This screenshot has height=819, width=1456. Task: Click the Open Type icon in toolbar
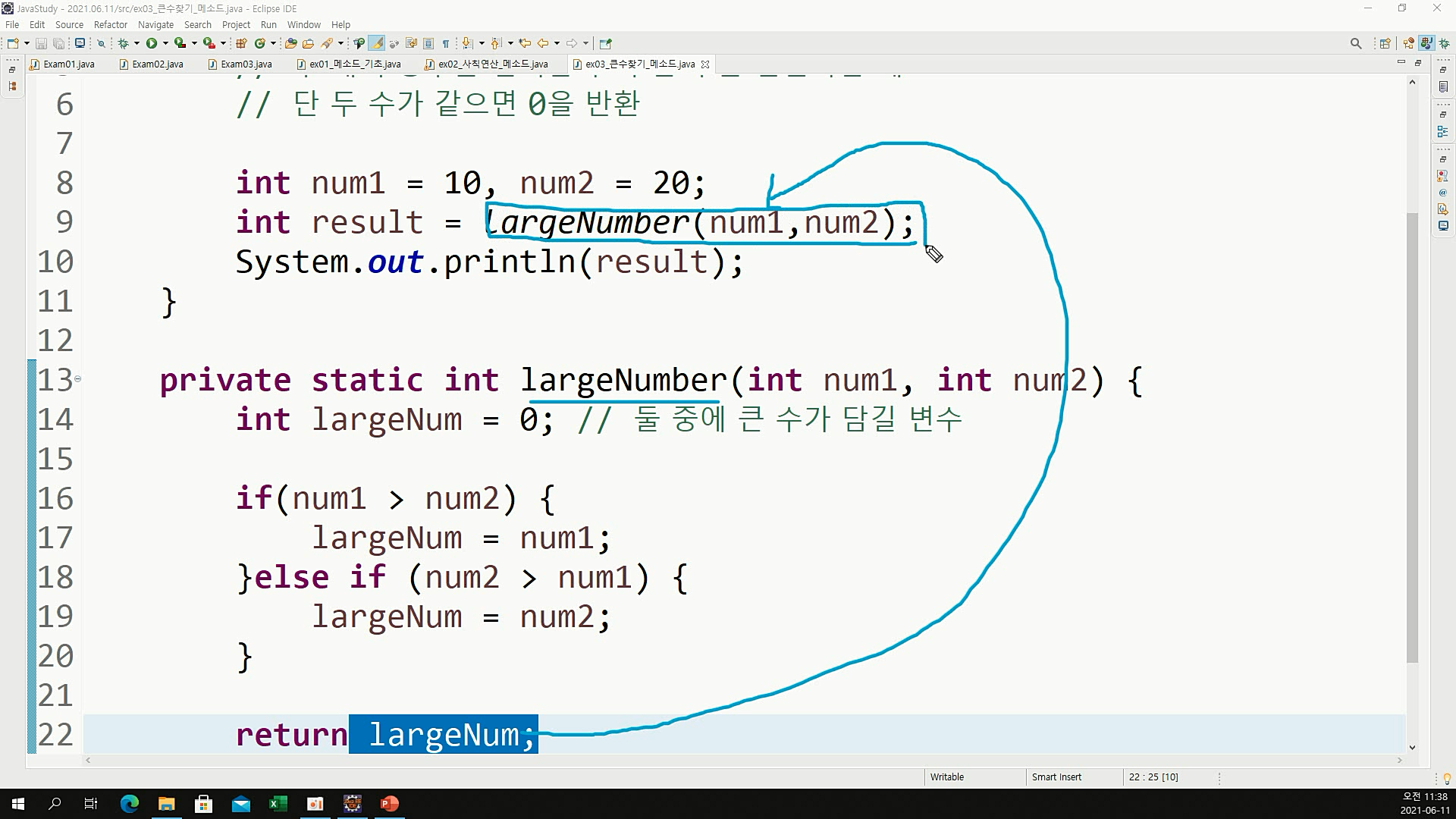click(x=291, y=43)
